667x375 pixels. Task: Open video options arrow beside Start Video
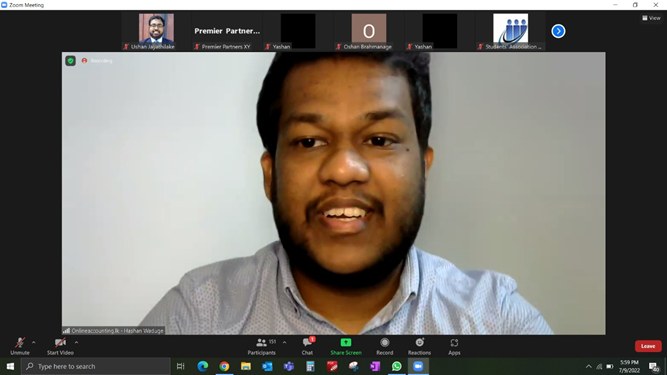(76, 342)
